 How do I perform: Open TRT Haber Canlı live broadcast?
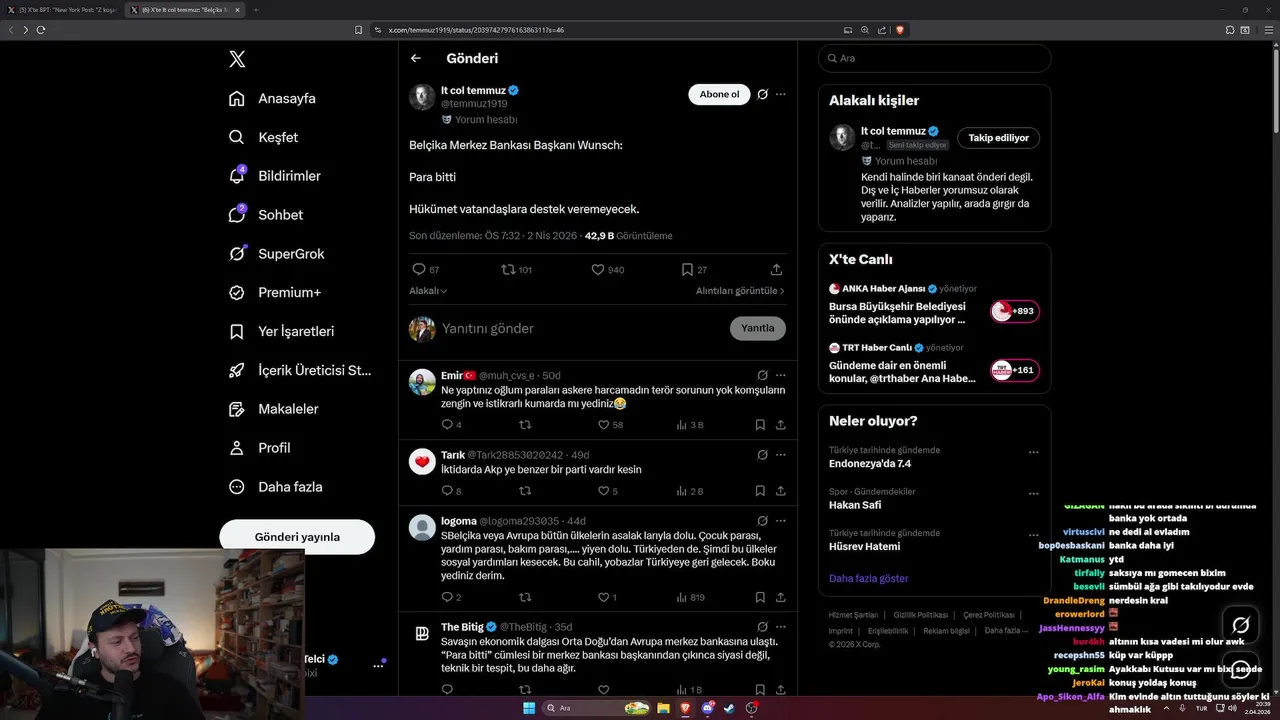pos(934,365)
